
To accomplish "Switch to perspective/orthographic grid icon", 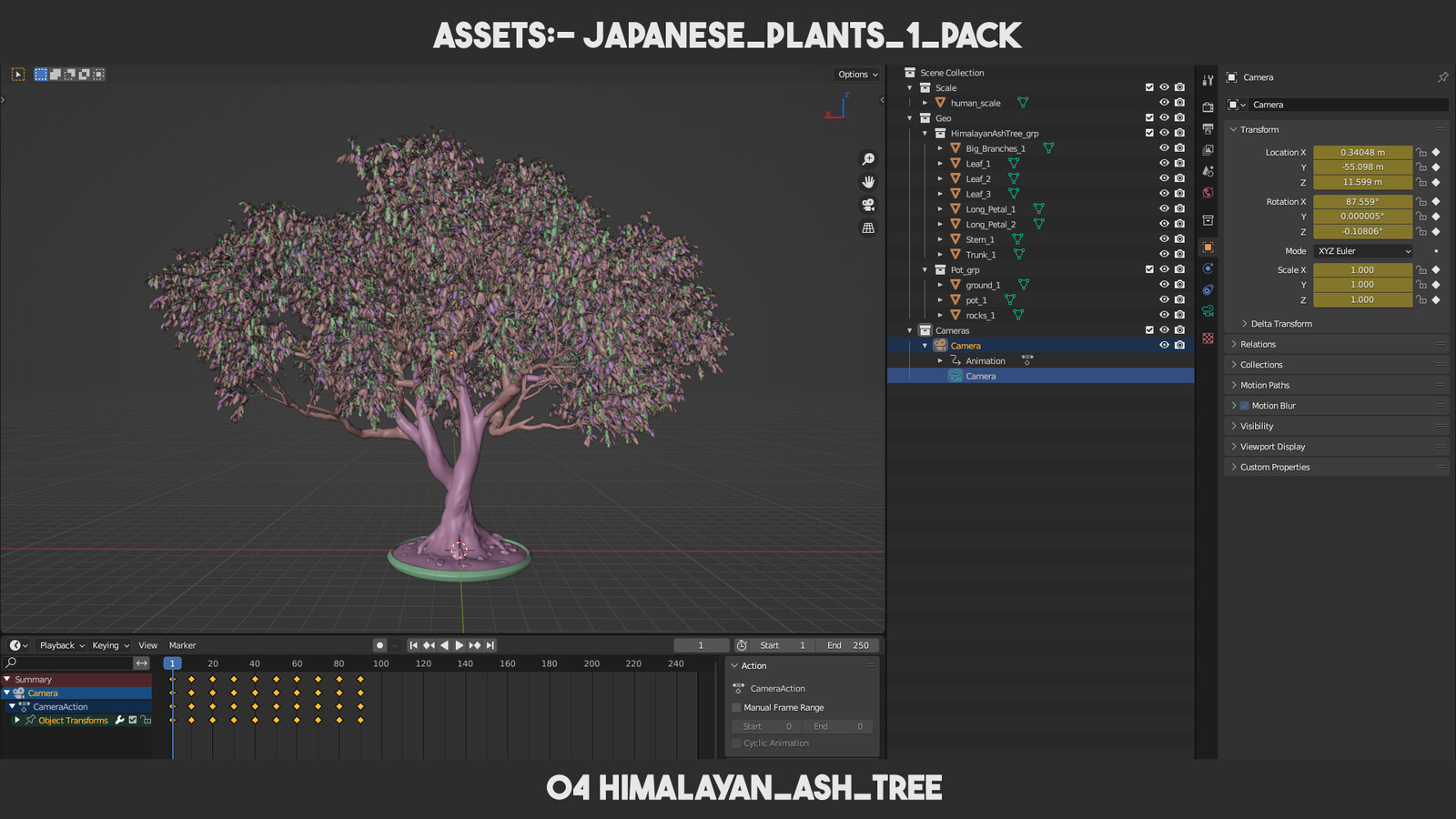I will tap(868, 227).
